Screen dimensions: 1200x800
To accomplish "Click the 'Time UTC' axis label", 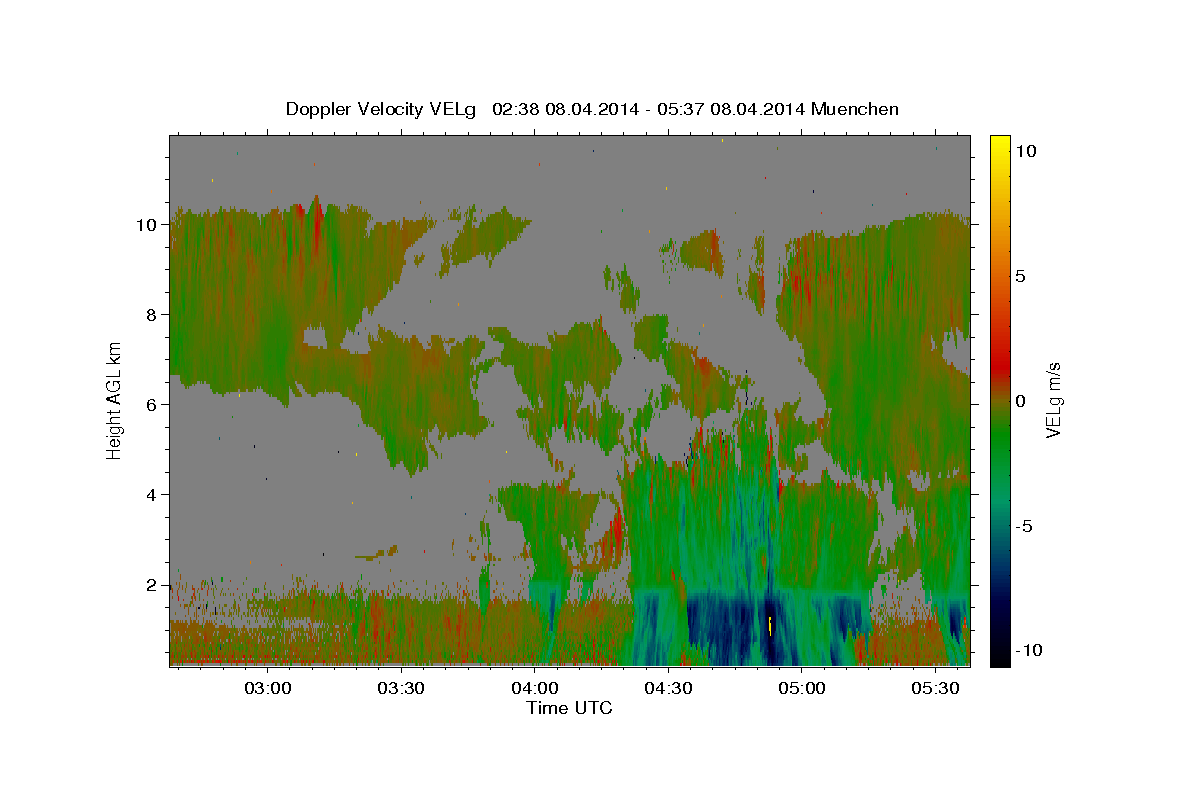I will [569, 708].
